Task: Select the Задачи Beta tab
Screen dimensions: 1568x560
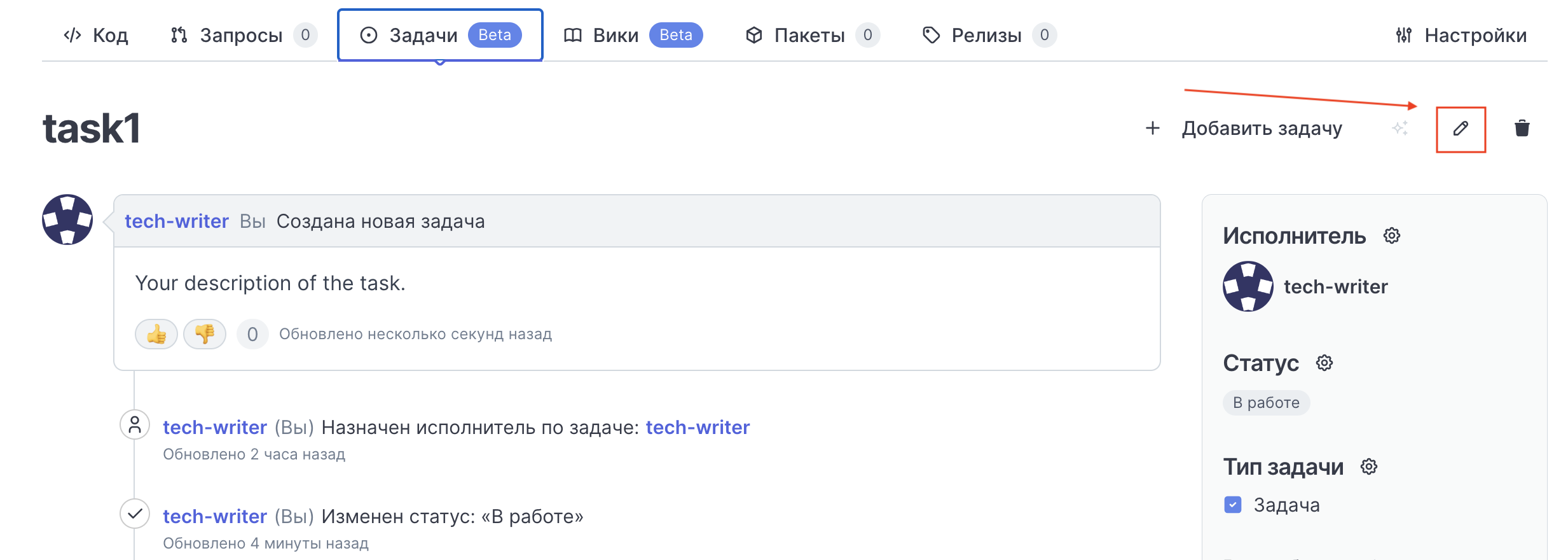Action: [x=440, y=35]
